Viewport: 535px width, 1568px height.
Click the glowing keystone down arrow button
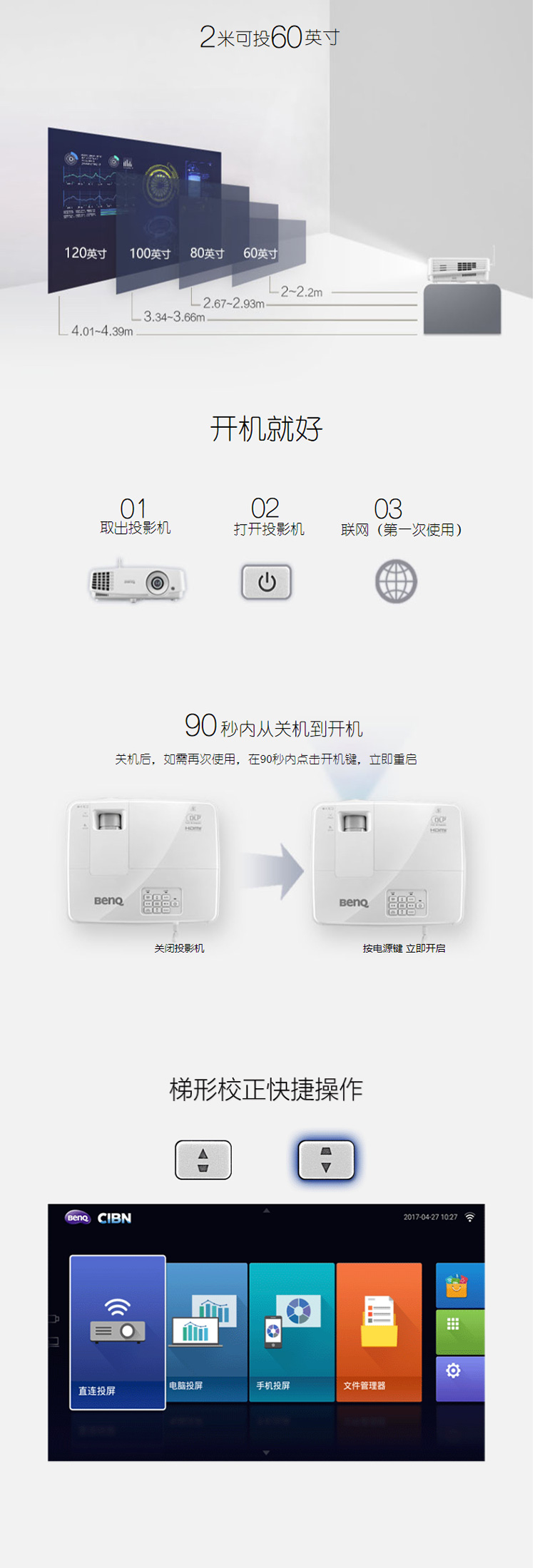click(326, 1160)
